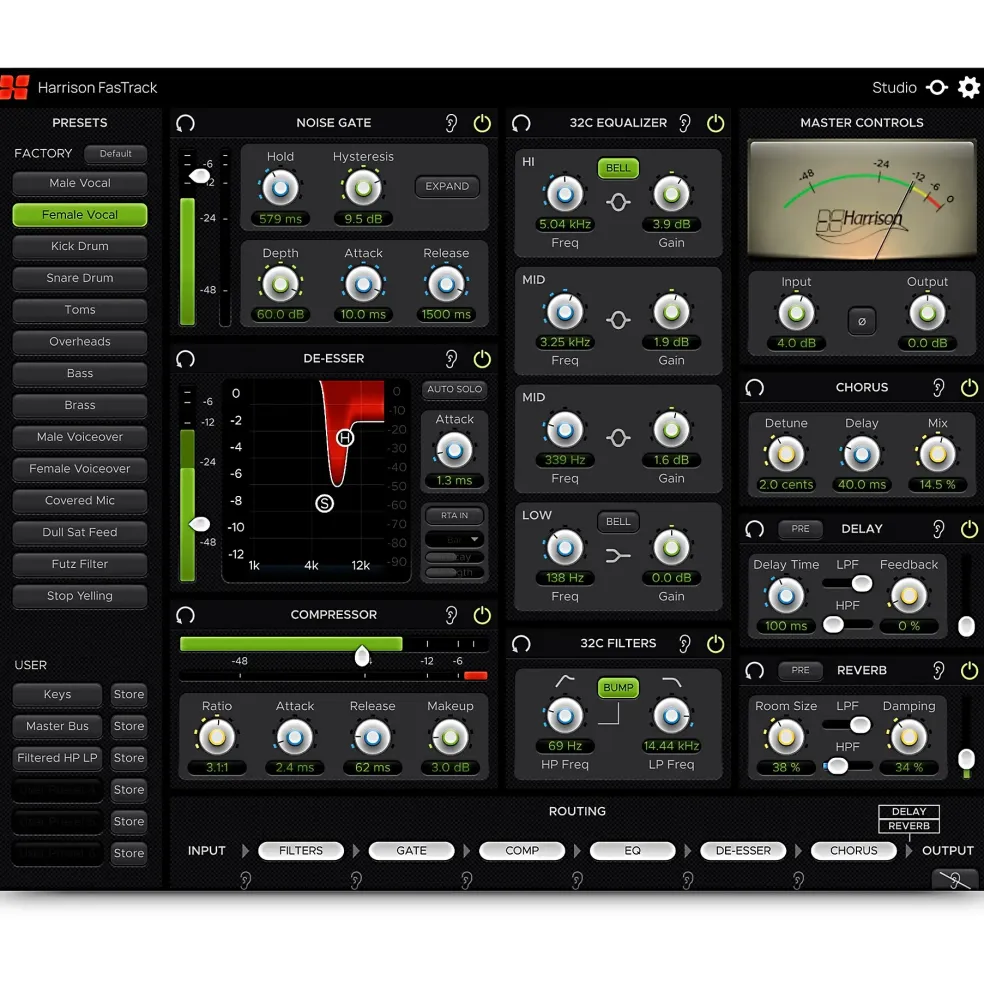984x985 pixels.
Task: Toggle Noise Gate power button
Action: (482, 123)
